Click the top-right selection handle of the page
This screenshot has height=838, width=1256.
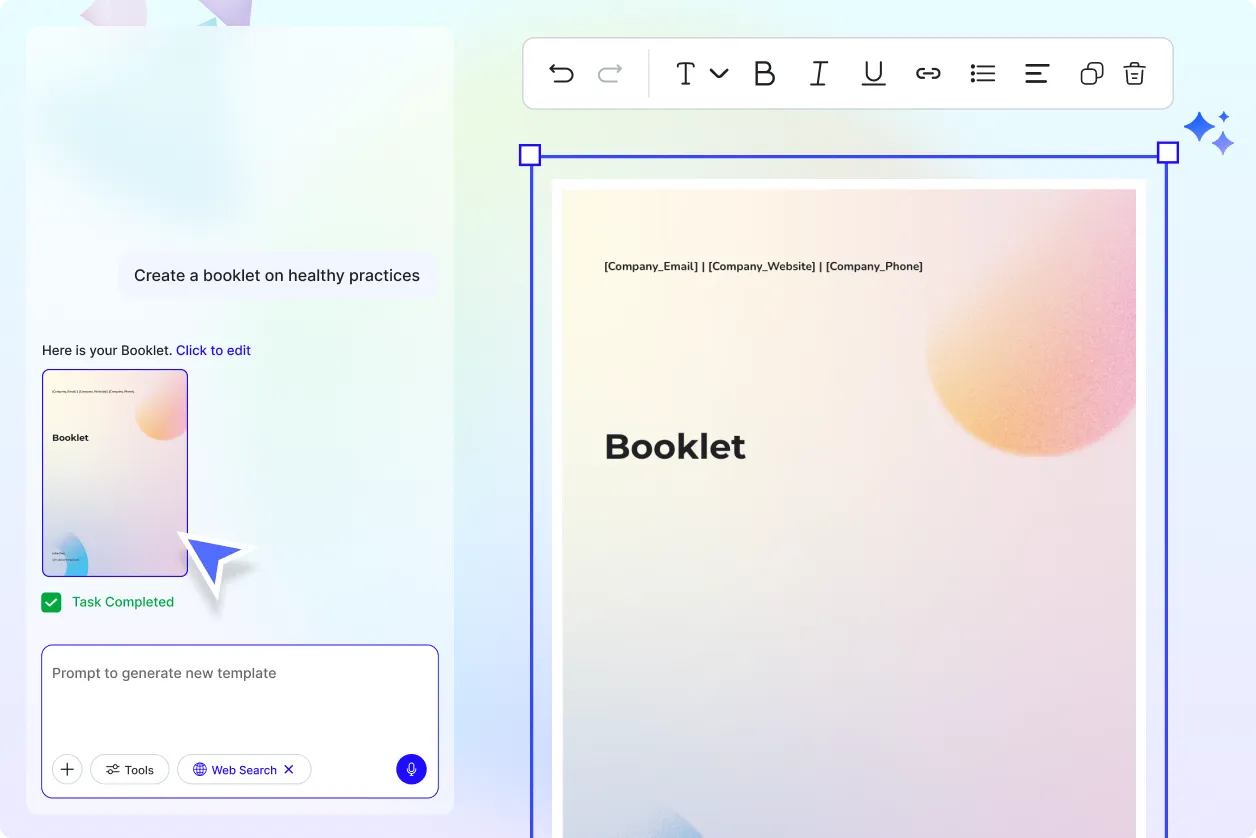click(1168, 153)
